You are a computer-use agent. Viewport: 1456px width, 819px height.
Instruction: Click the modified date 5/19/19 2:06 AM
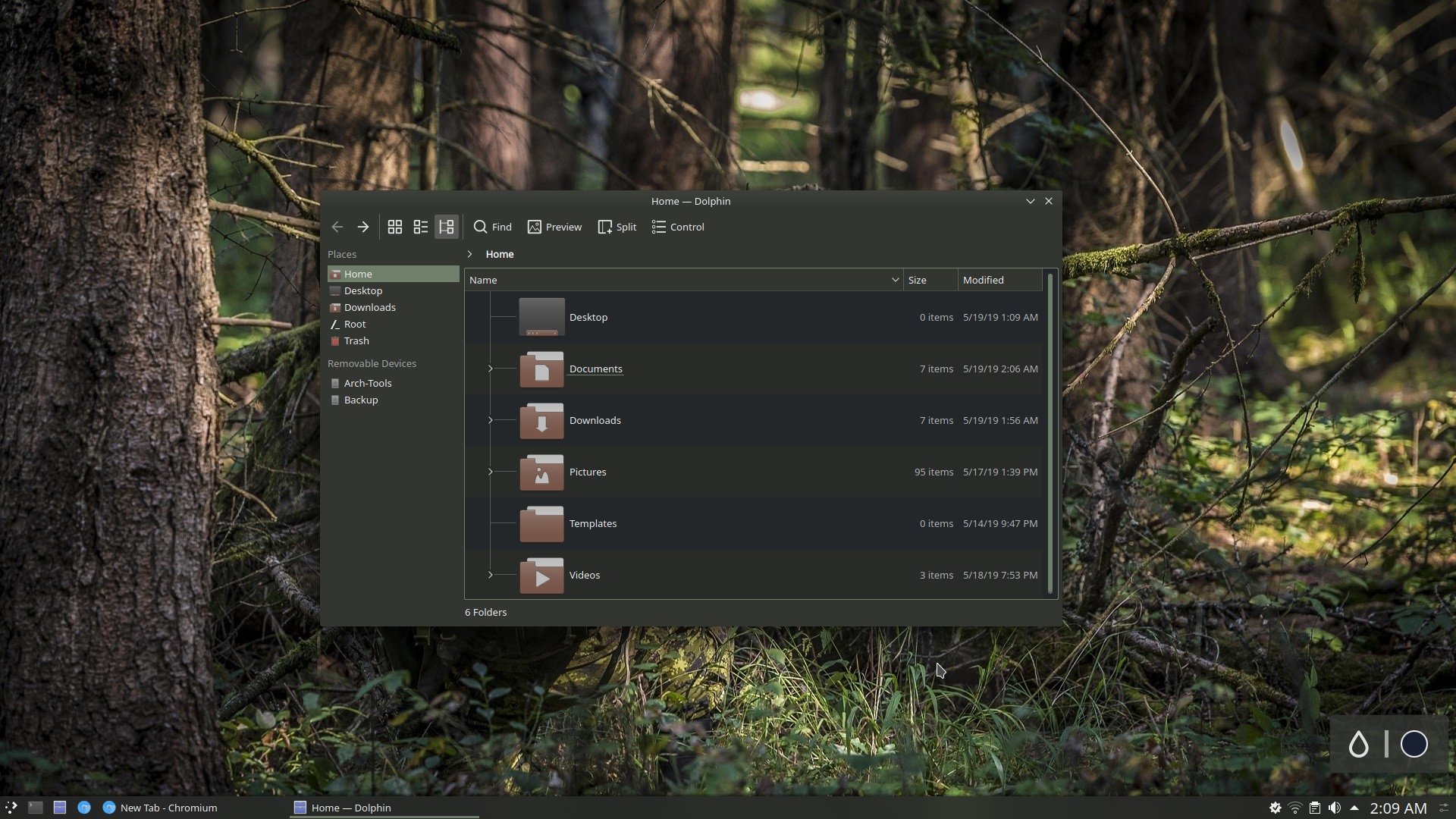[1000, 369]
